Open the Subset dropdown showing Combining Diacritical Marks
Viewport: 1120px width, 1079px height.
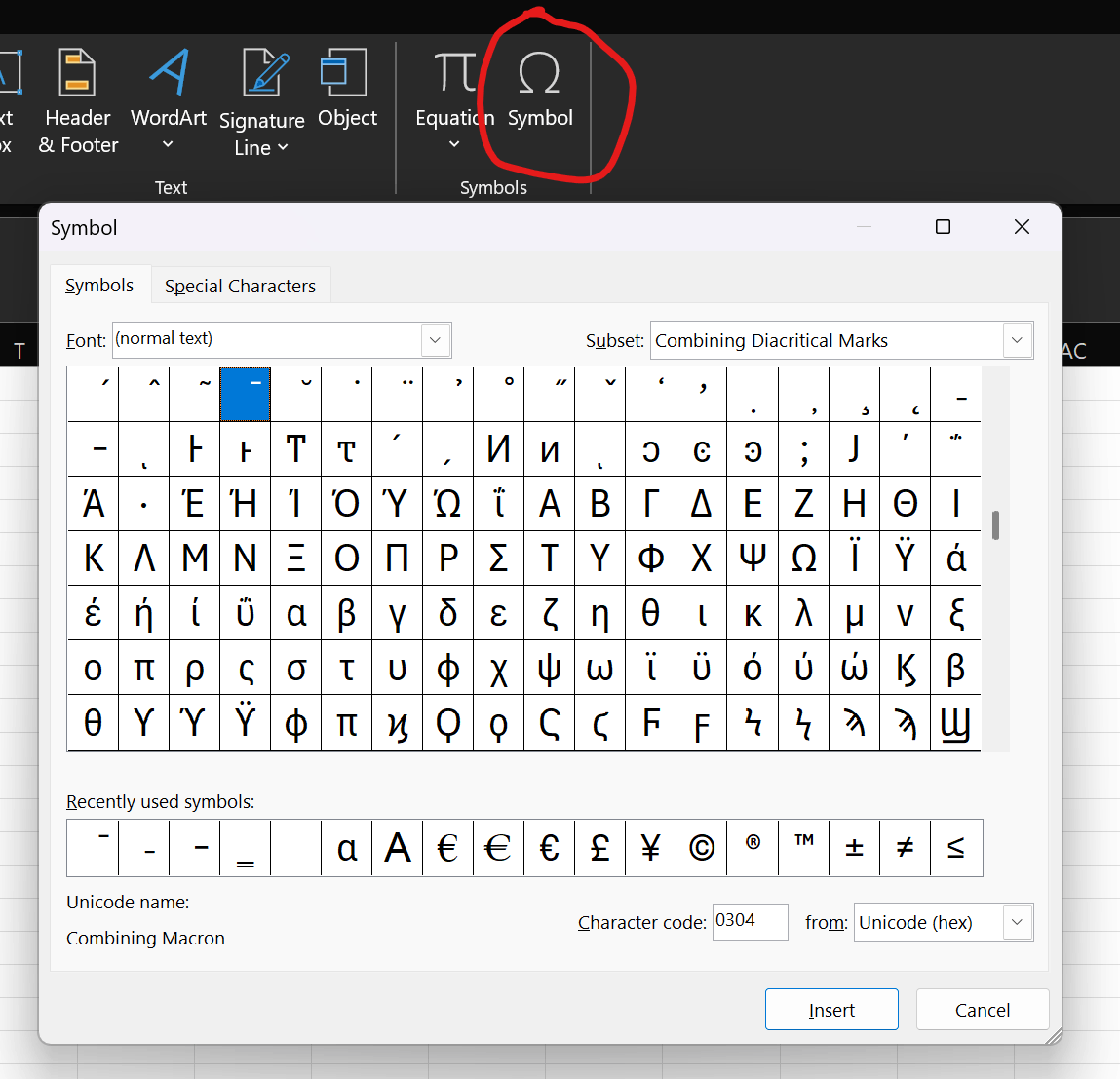point(1017,340)
